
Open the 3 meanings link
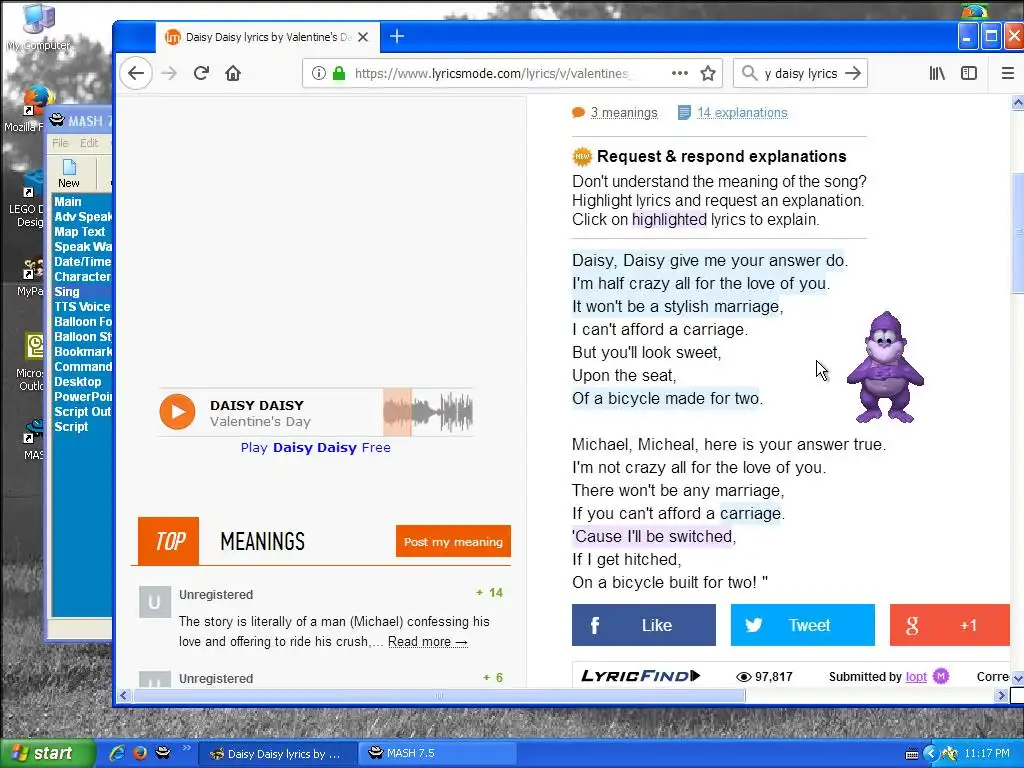coord(624,112)
